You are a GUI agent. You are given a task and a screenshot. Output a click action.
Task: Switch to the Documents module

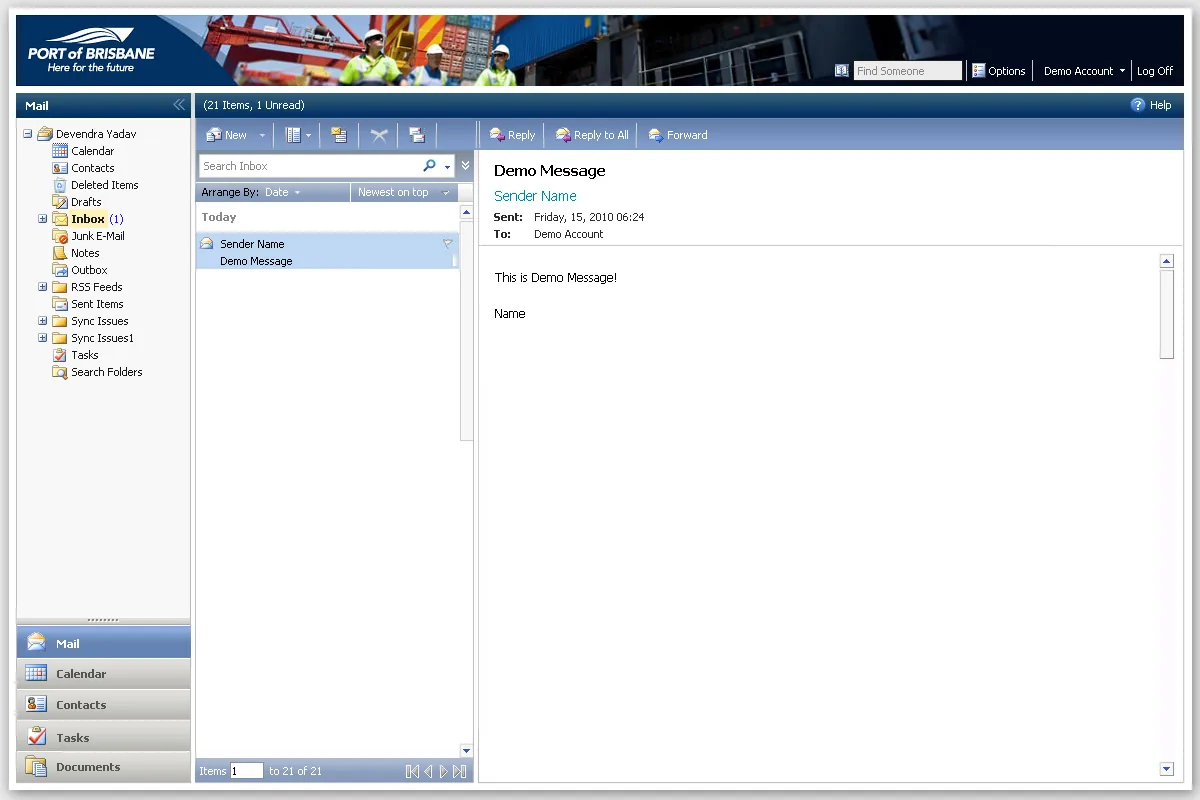103,767
